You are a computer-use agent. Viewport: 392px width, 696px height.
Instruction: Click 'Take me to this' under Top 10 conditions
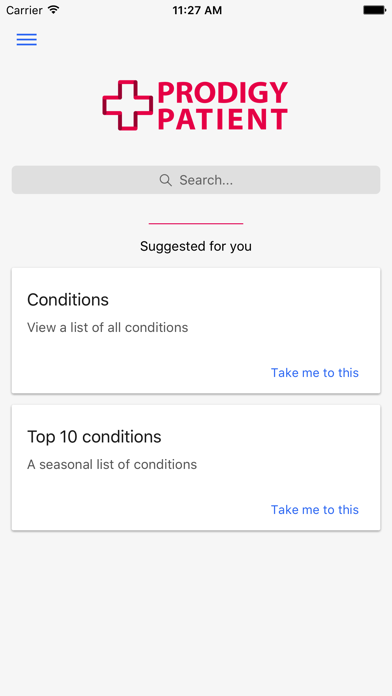click(315, 510)
